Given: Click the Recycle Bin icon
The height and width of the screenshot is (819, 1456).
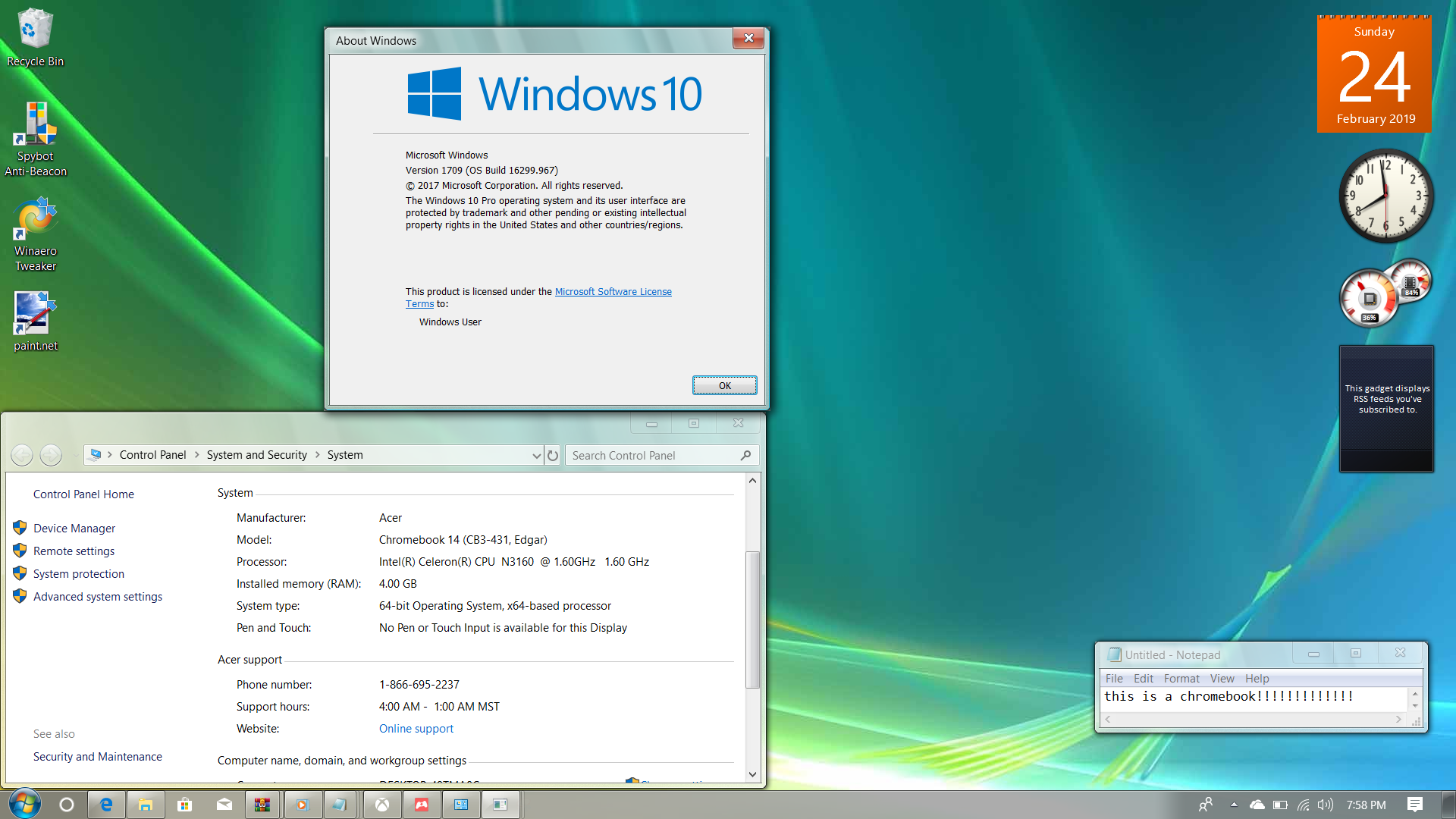Looking at the screenshot, I should 35,30.
